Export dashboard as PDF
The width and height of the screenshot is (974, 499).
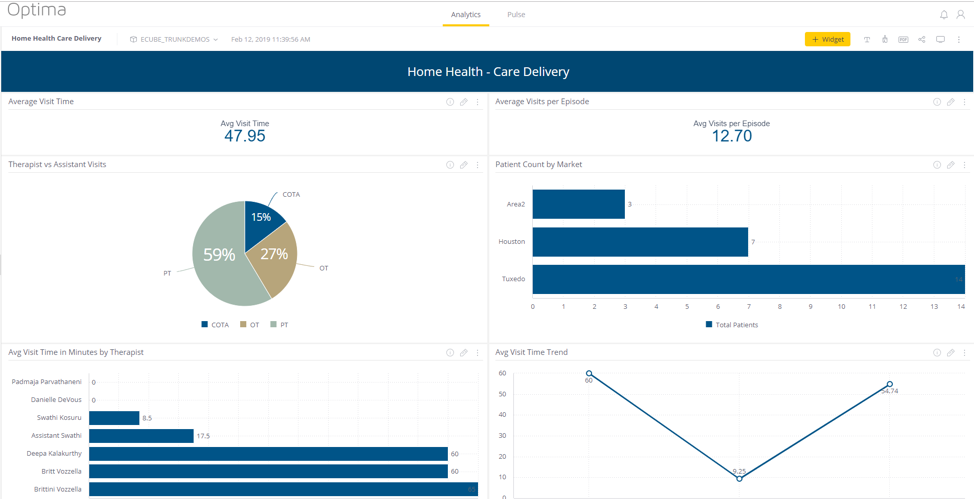coord(903,39)
